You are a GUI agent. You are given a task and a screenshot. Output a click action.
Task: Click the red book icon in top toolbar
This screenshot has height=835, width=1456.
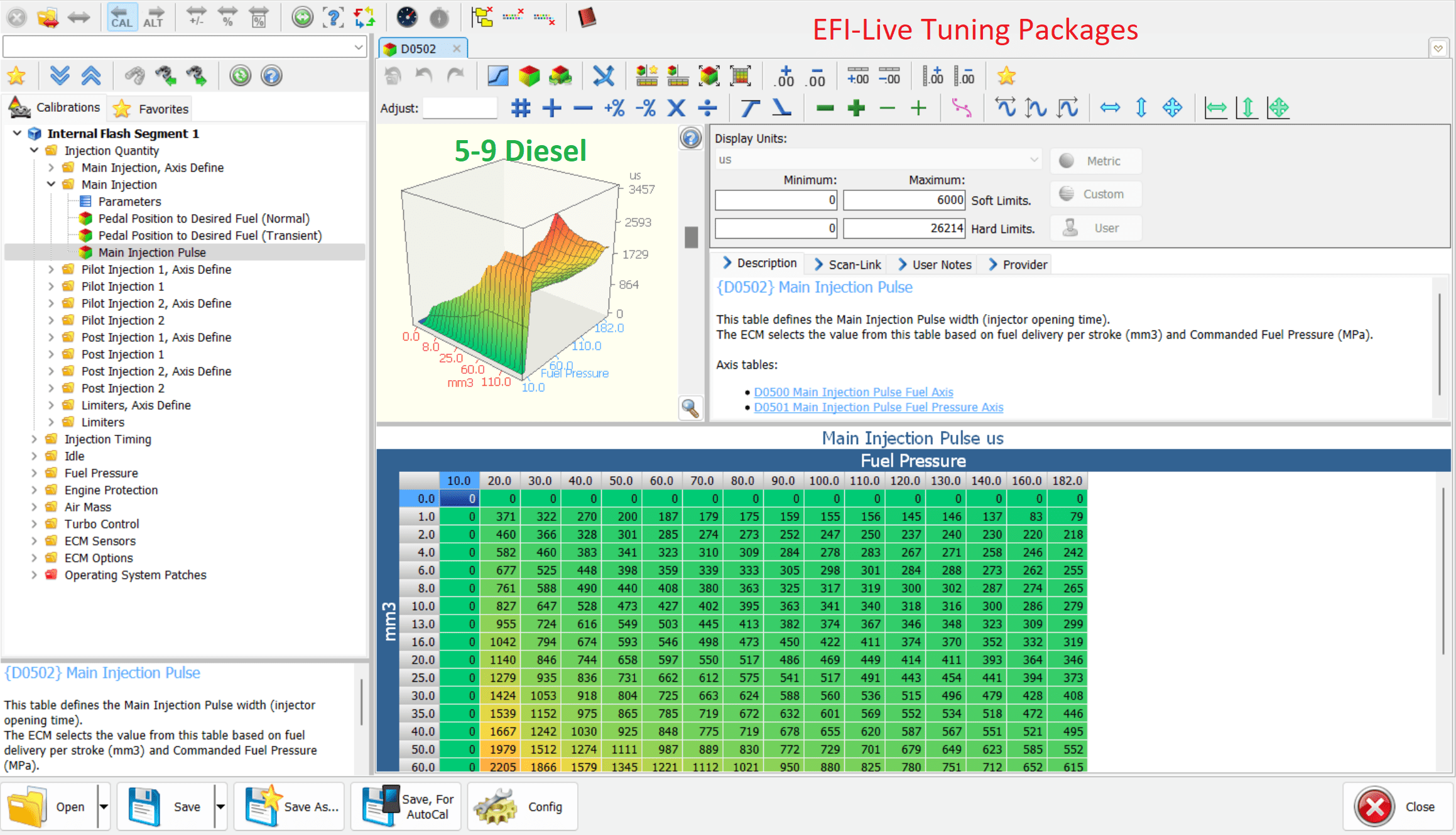587,17
